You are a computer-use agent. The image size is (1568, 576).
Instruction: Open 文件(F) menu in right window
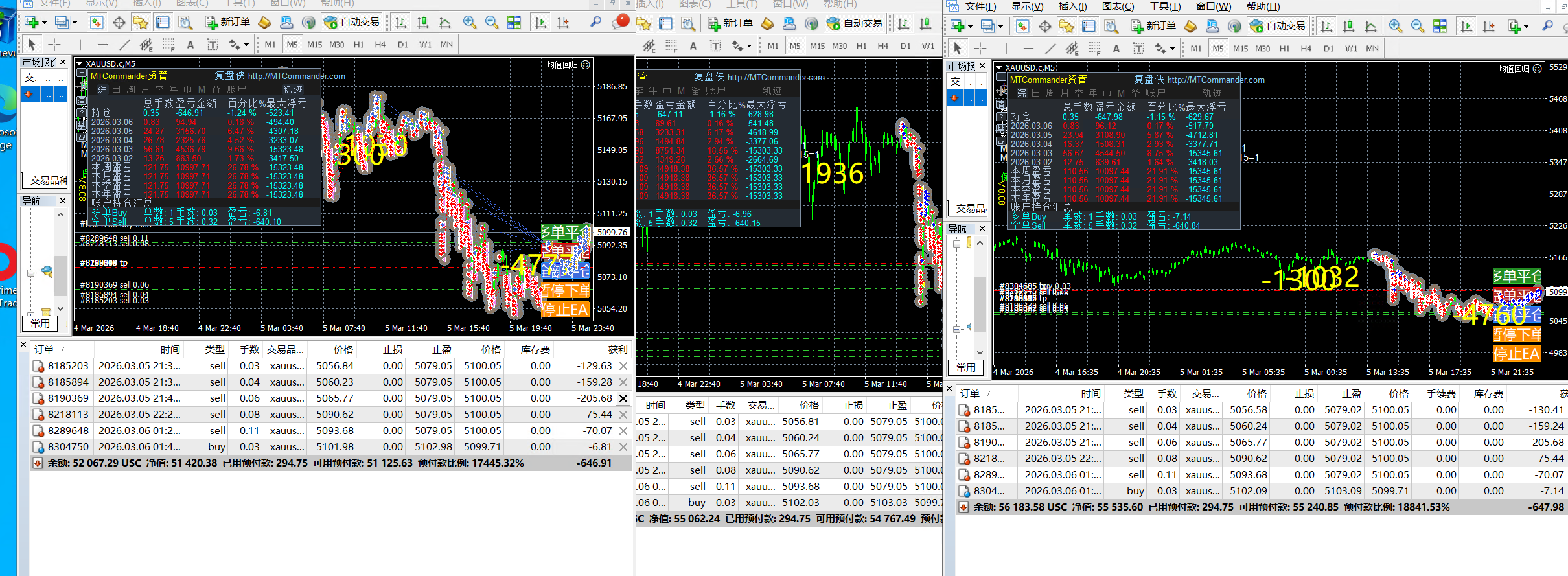980,6
